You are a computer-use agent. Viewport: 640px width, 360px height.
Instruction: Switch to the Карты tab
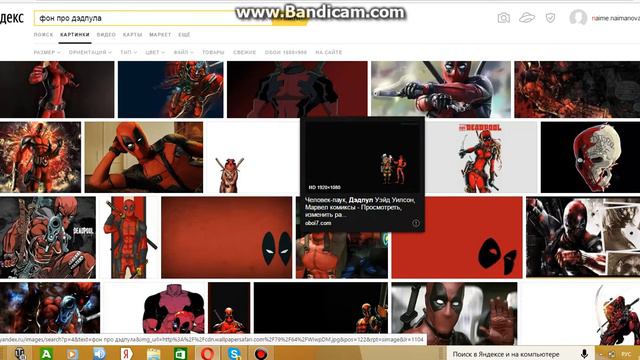[133, 35]
